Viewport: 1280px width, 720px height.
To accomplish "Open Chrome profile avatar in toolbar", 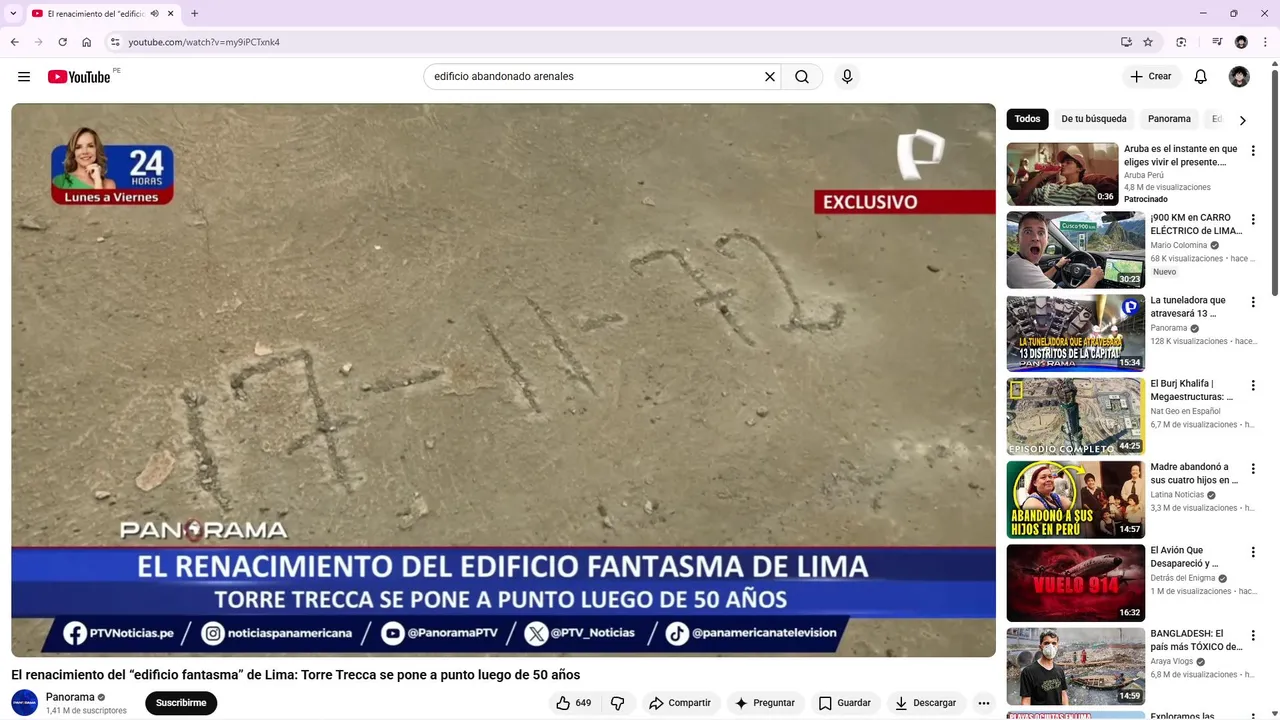I will 1241,42.
